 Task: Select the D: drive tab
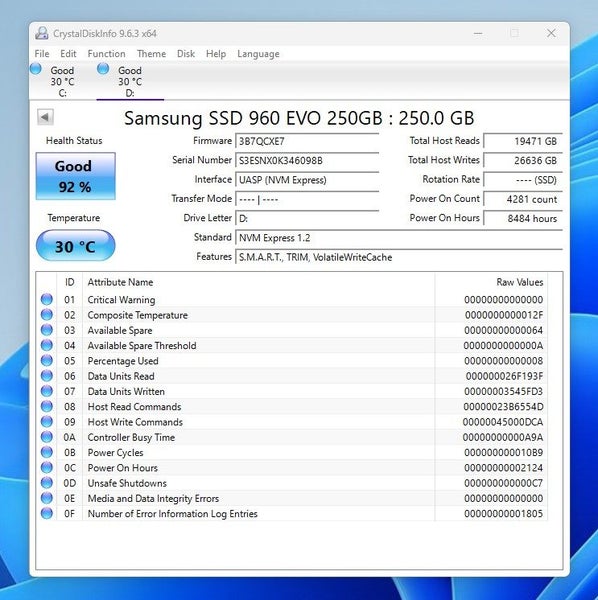(x=130, y=82)
